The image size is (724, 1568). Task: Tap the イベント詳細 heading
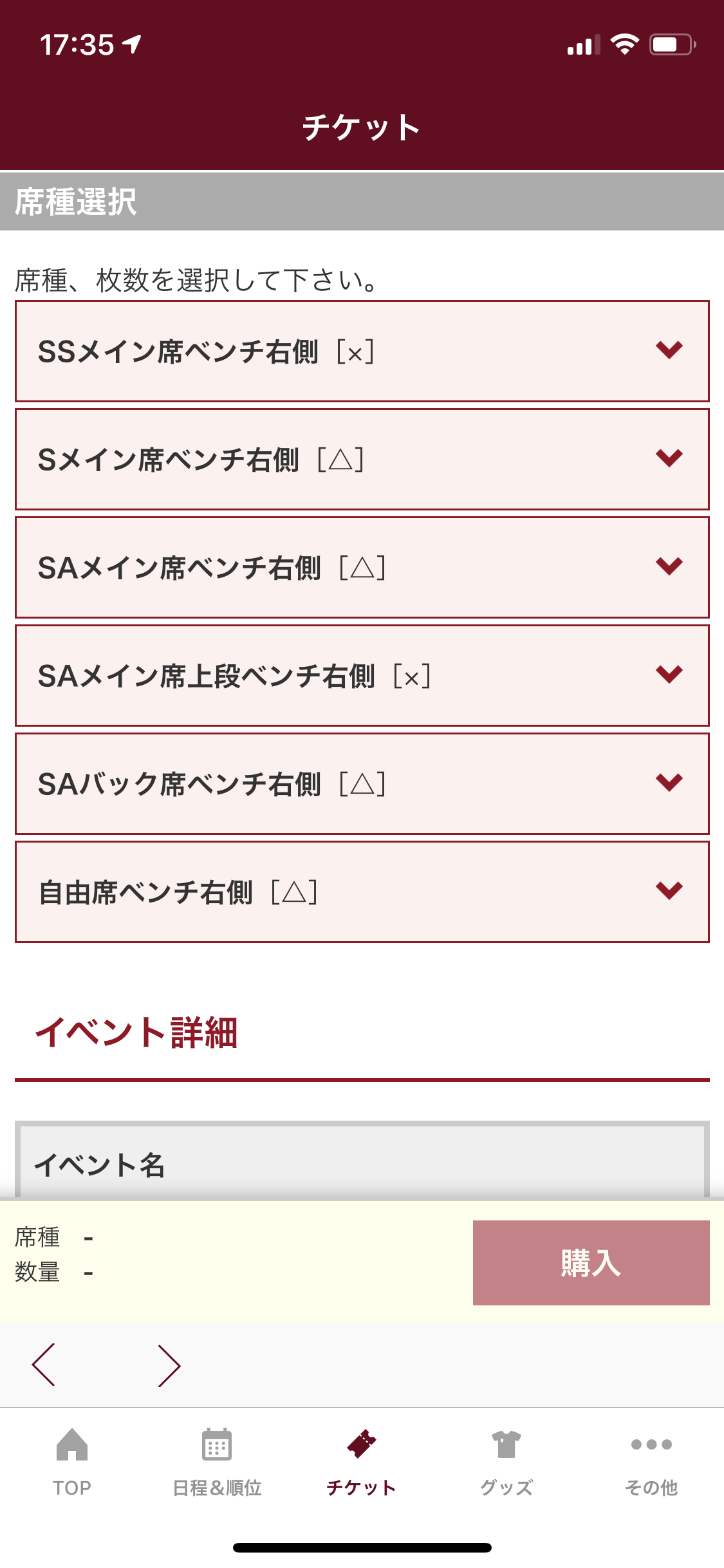coord(136,1032)
